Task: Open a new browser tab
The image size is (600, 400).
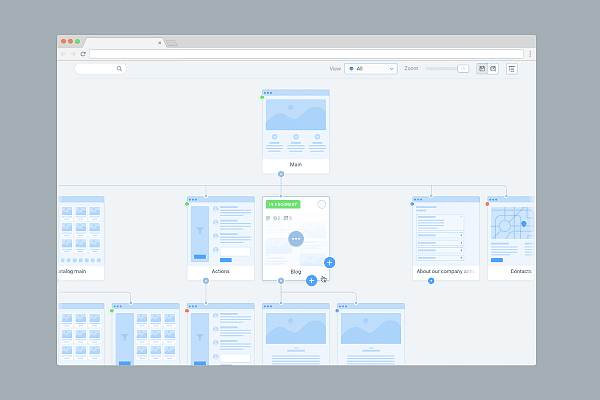Action: (171, 43)
